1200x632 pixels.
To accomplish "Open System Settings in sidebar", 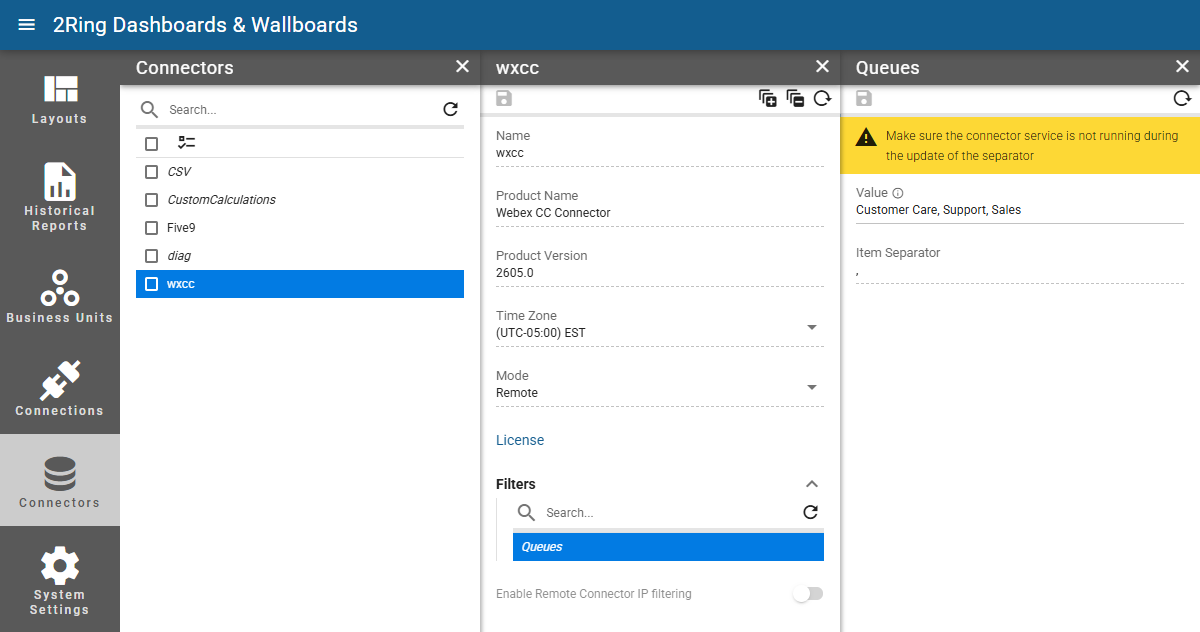I will click(x=60, y=580).
